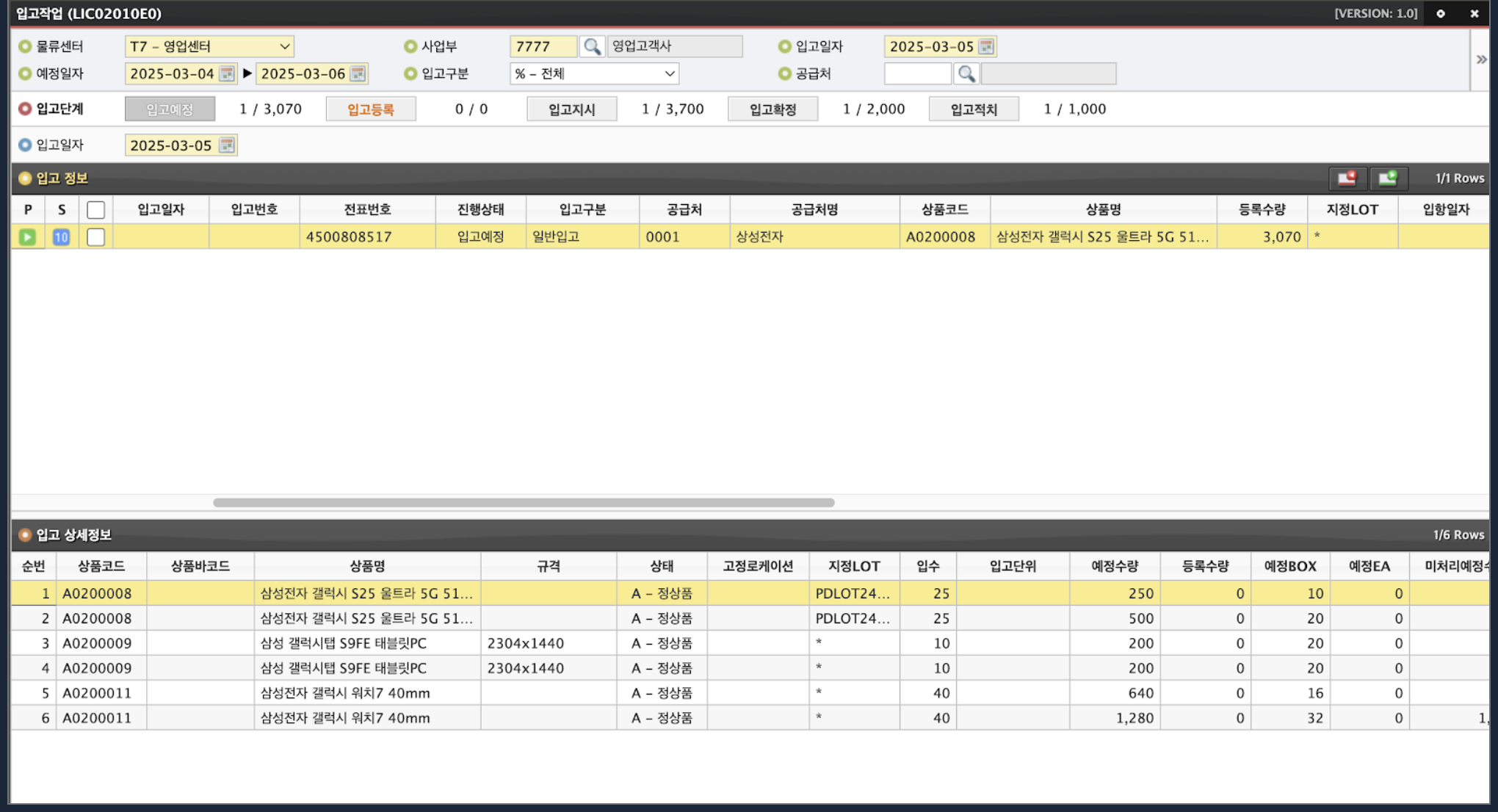Click the 공급처 search magnifier icon
Viewport: 1498px width, 812px height.
966,73
